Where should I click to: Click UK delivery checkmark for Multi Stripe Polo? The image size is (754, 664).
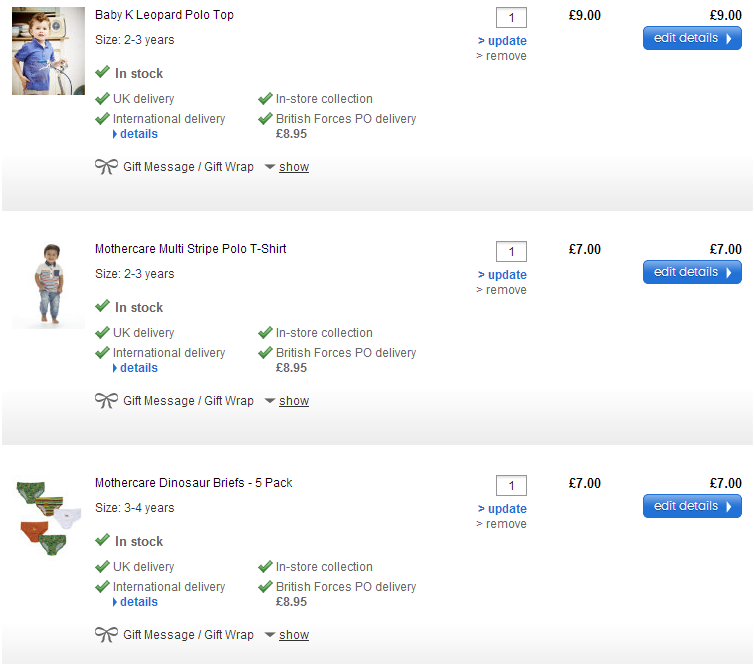point(102,333)
